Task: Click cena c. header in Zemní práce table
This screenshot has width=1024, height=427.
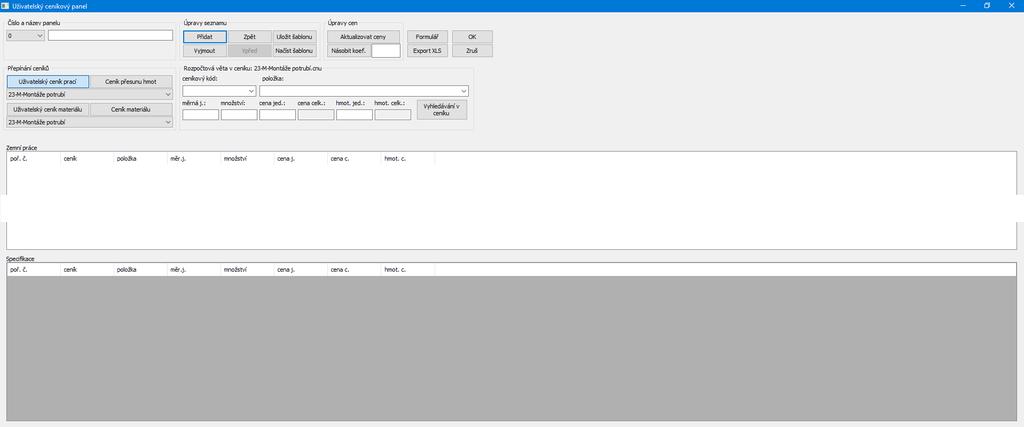Action: [x=355, y=159]
